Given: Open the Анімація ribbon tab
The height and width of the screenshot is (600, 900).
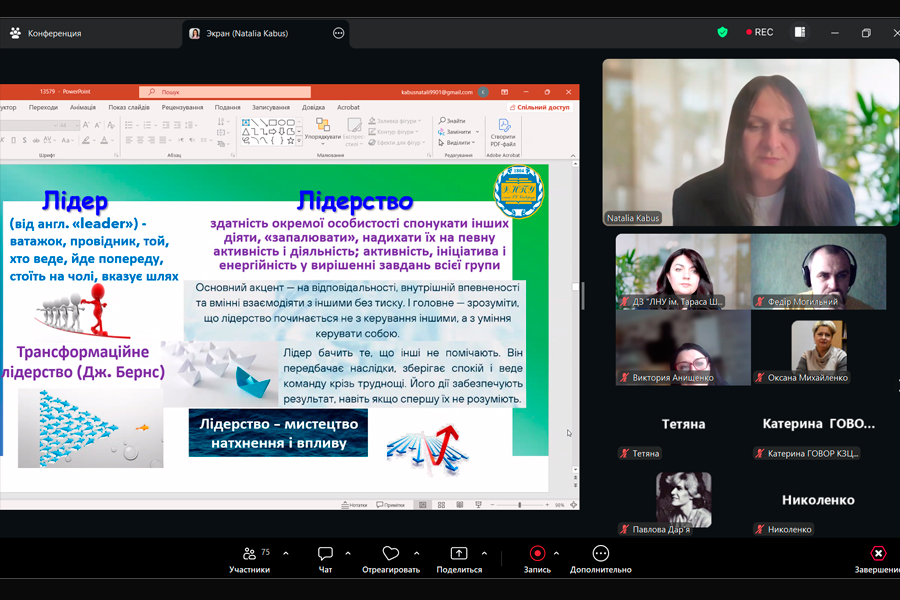Looking at the screenshot, I should pyautogui.click(x=83, y=107).
